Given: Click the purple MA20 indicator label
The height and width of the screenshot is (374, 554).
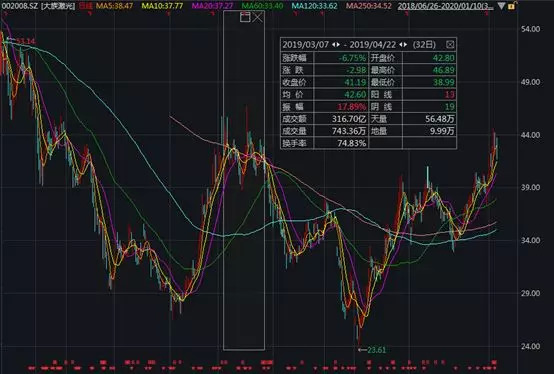Looking at the screenshot, I should point(213,6).
